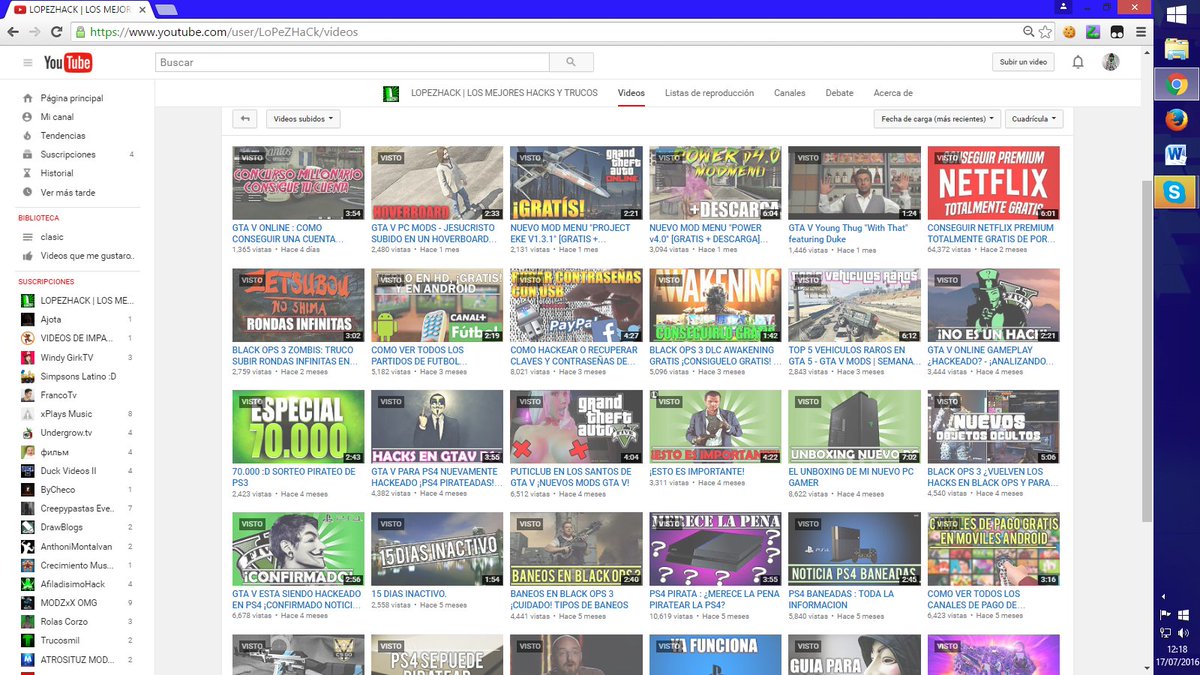Screen dimensions: 1200x675
Task: Open File Explorer from the taskbar
Action: tap(1176, 50)
